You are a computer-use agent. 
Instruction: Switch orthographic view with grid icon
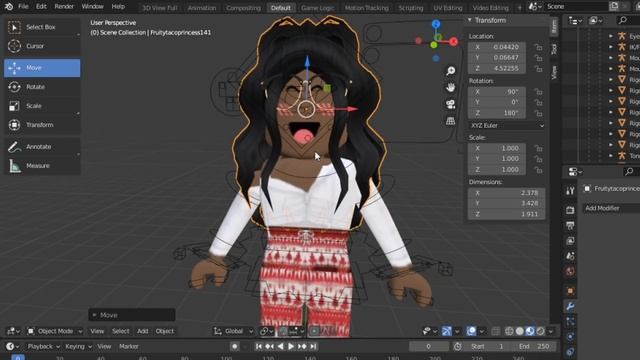[x=451, y=121]
